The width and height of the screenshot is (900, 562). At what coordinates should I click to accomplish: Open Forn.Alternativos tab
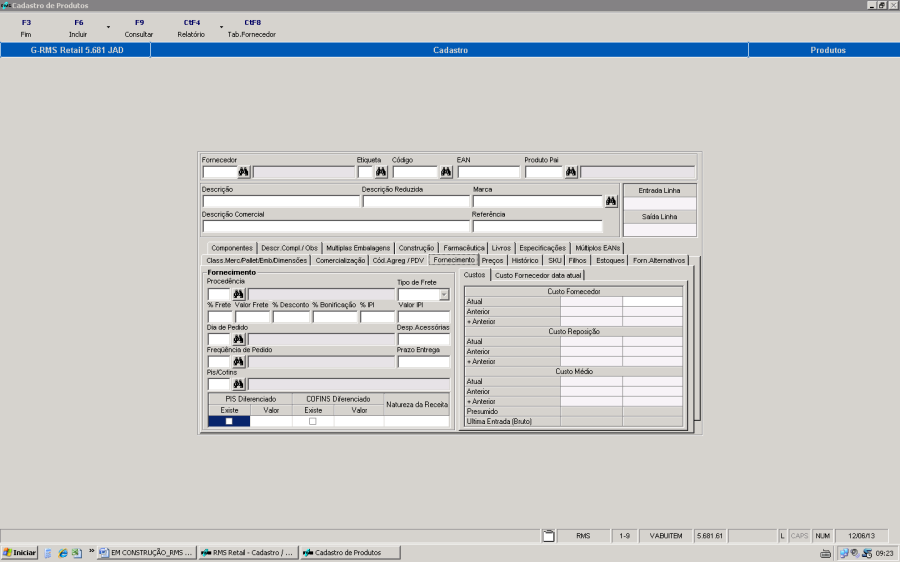click(x=659, y=261)
